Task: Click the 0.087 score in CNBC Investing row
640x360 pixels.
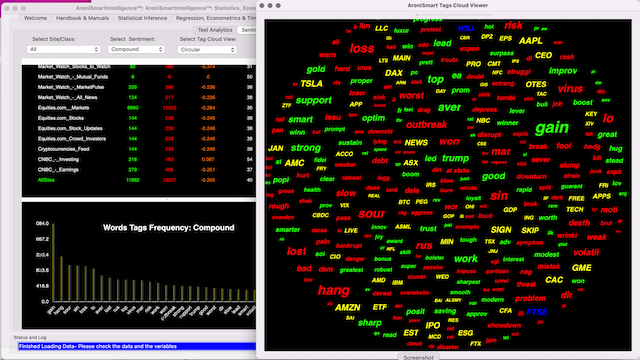Action: [208, 159]
